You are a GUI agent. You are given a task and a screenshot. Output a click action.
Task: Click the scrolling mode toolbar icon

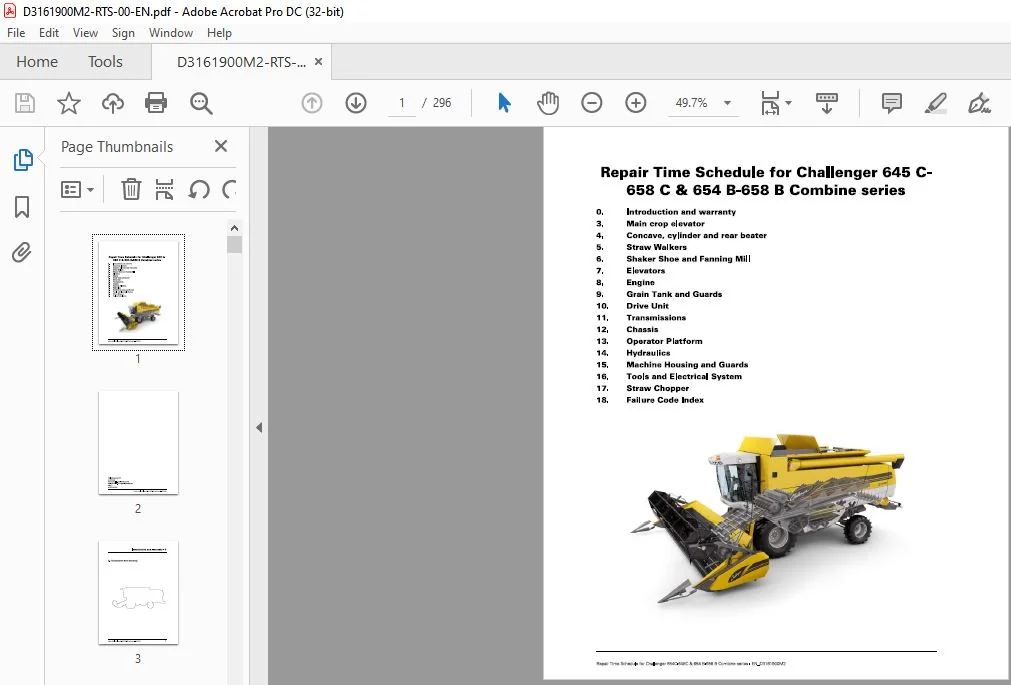827,103
